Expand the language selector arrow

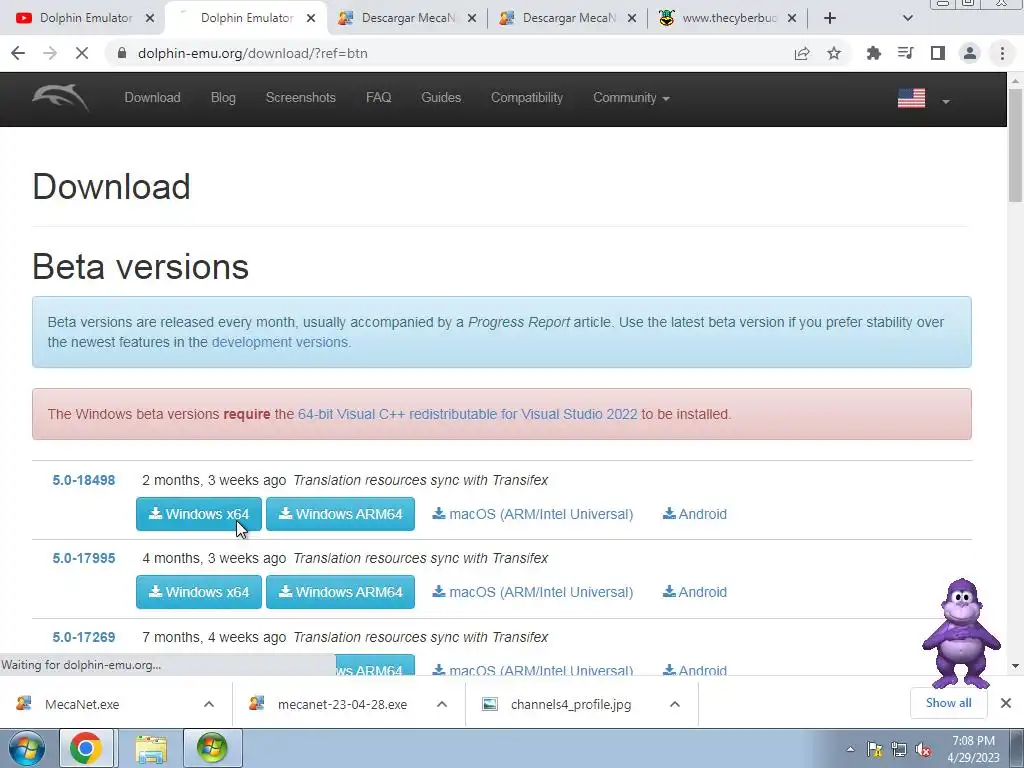[x=945, y=101]
